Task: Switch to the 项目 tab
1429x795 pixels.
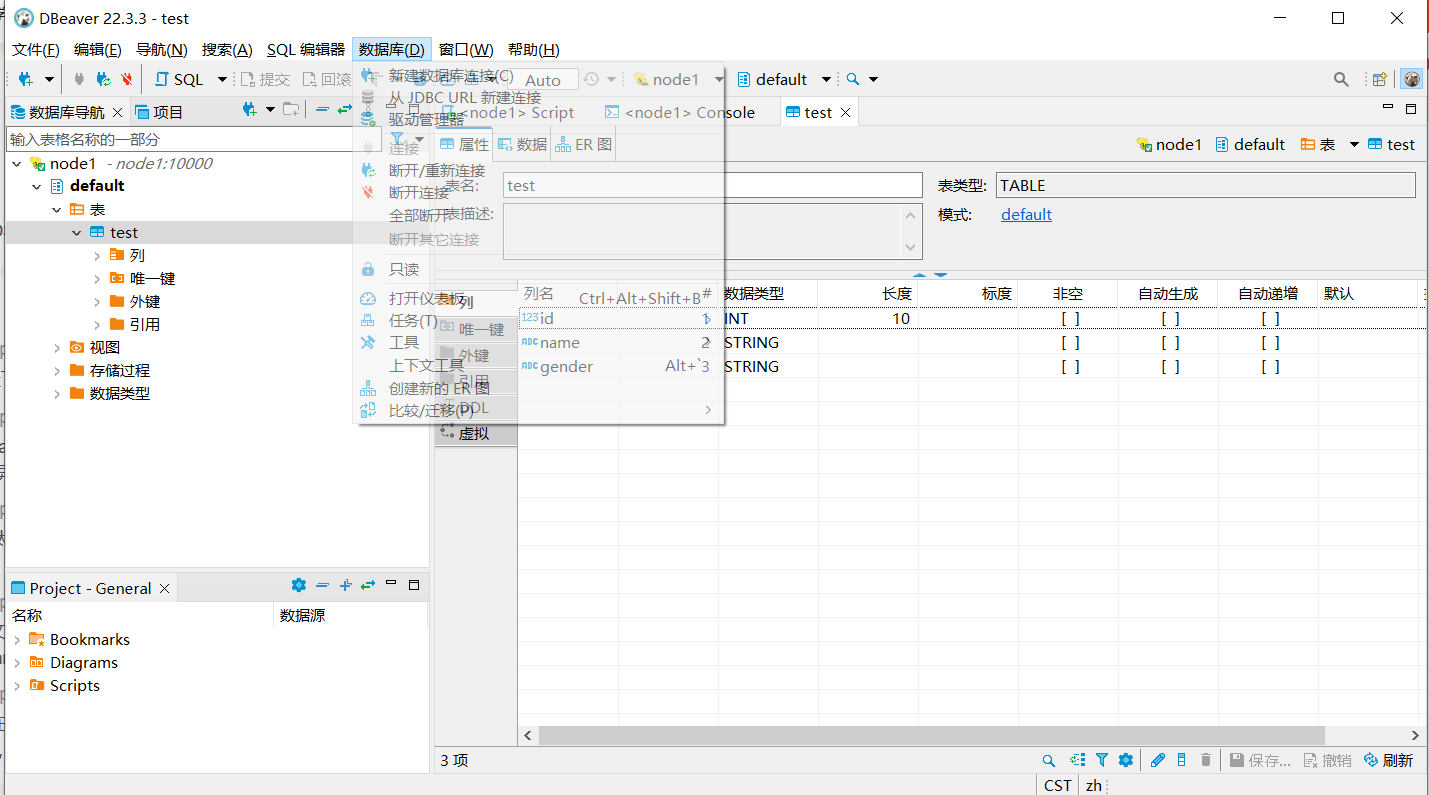Action: pos(160,112)
